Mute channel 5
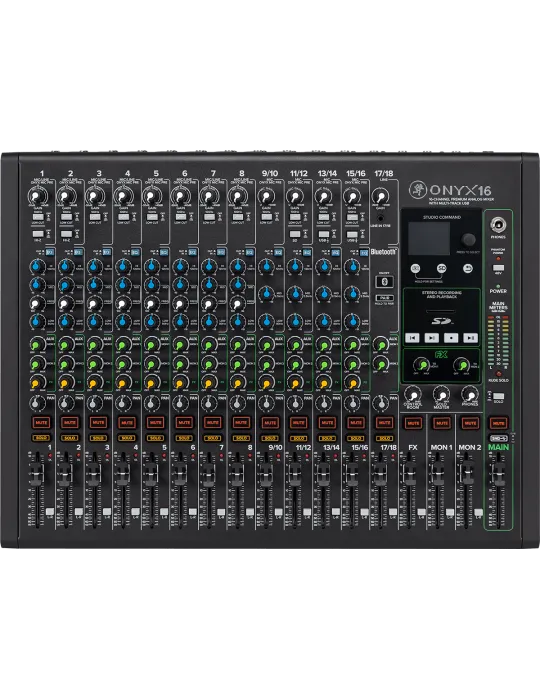The height and width of the screenshot is (700, 540). (x=156, y=422)
